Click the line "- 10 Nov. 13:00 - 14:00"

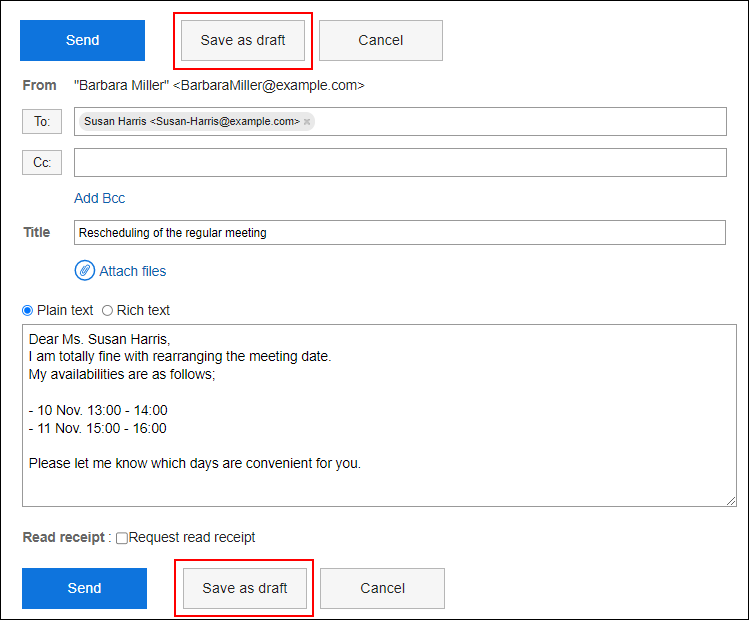coord(98,410)
